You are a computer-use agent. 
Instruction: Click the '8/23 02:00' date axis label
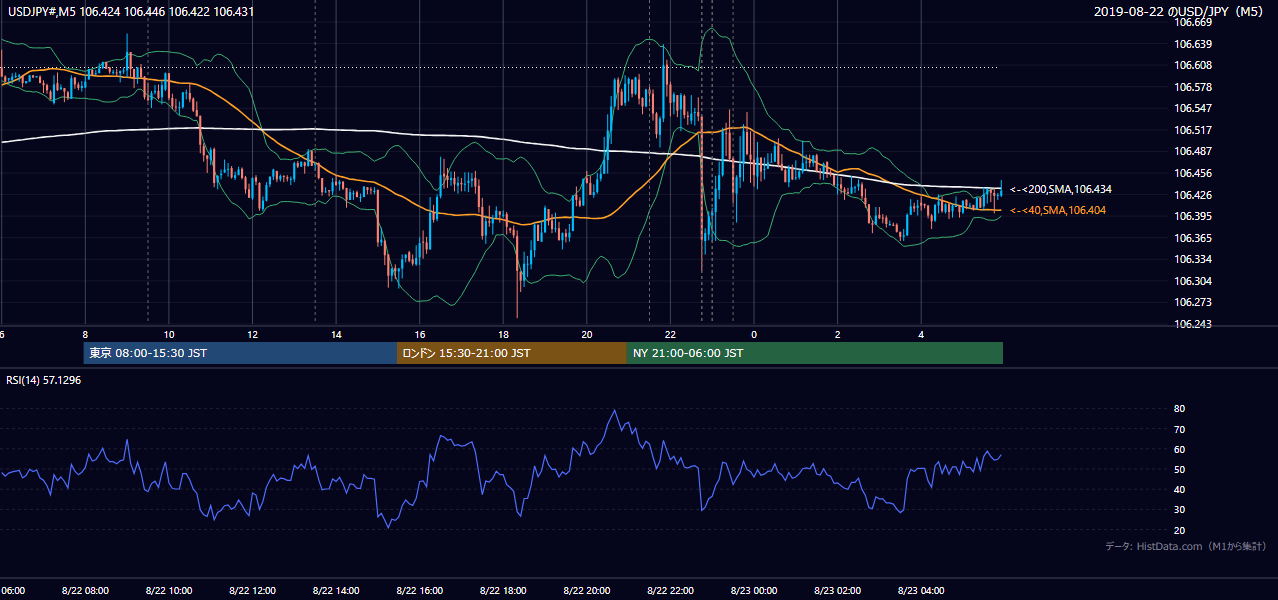pyautogui.click(x=838, y=590)
